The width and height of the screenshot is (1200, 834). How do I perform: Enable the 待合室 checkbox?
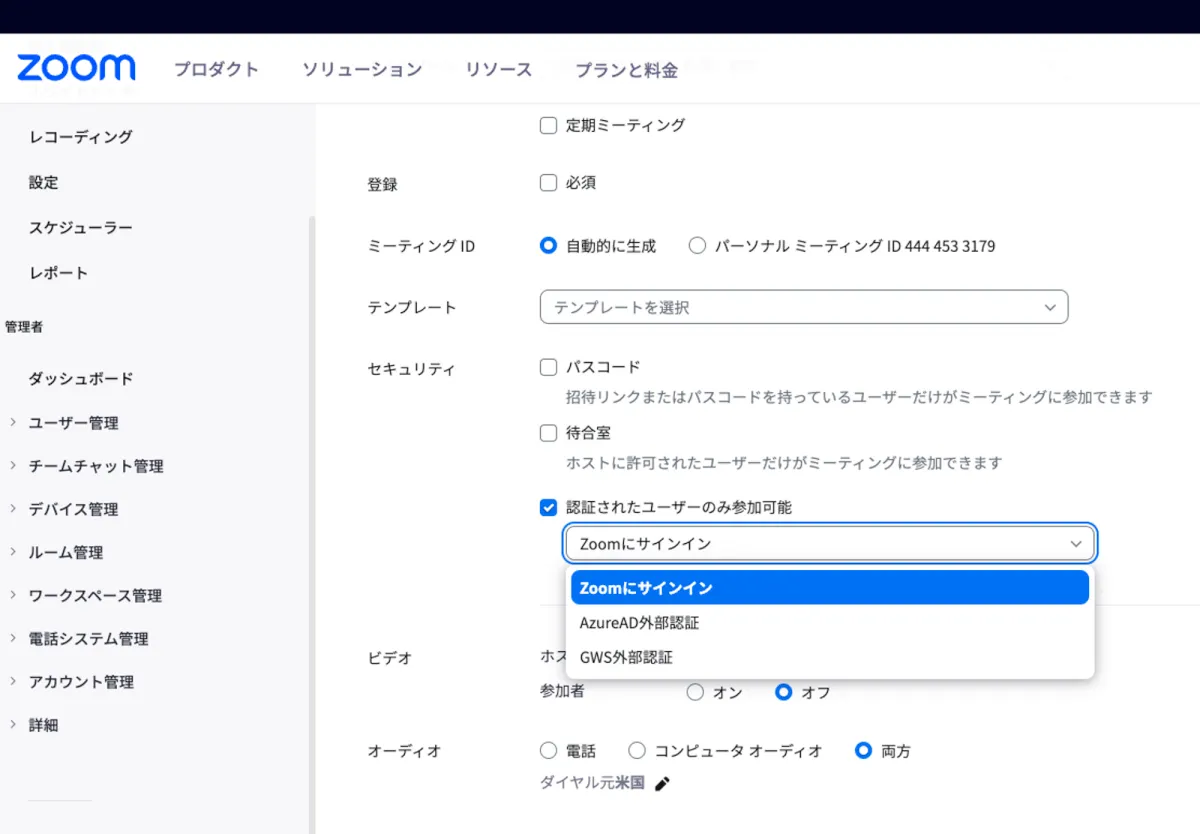coord(548,433)
